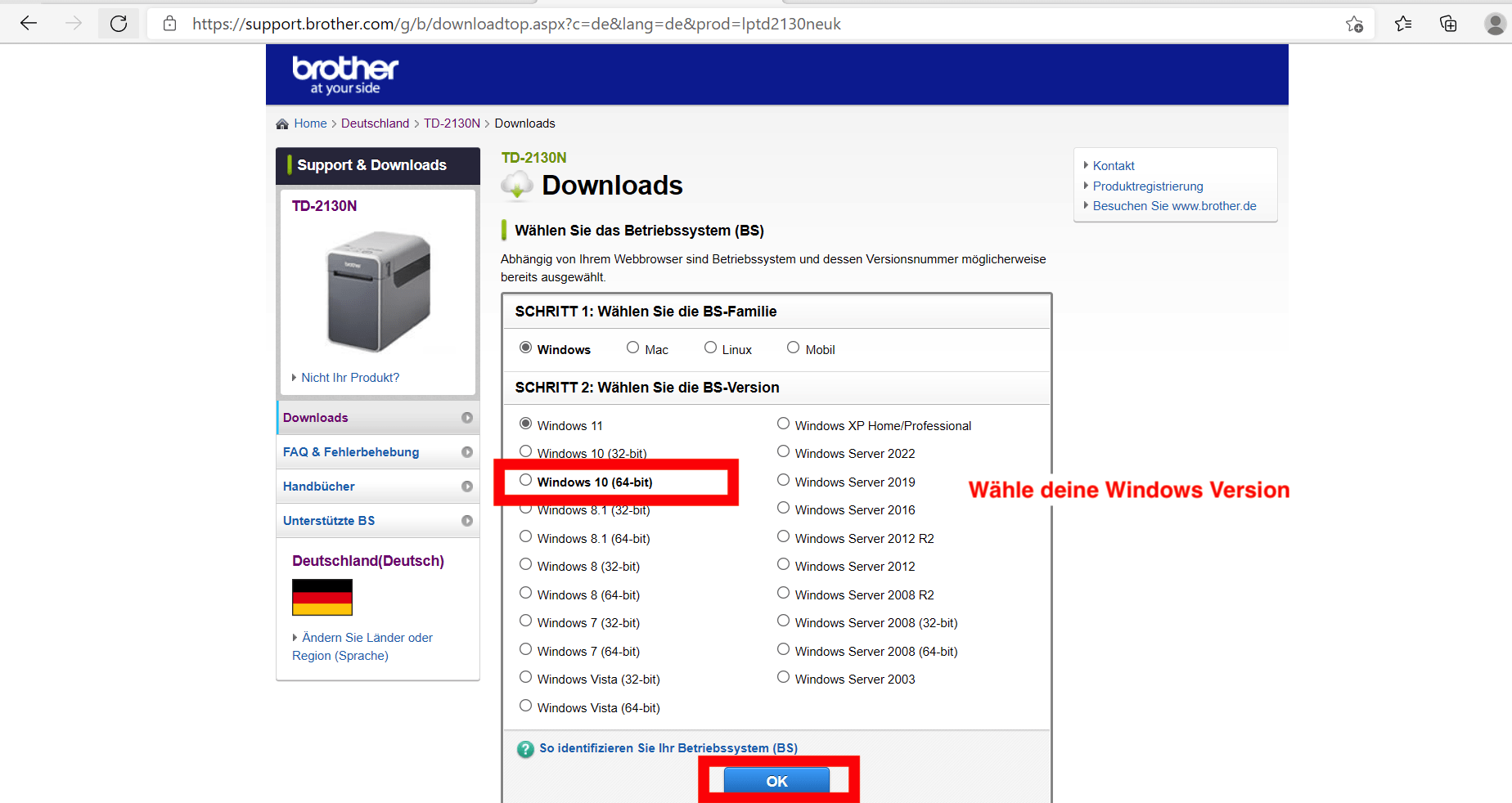Click the help question mark icon
The image size is (1512, 803).
tap(525, 749)
